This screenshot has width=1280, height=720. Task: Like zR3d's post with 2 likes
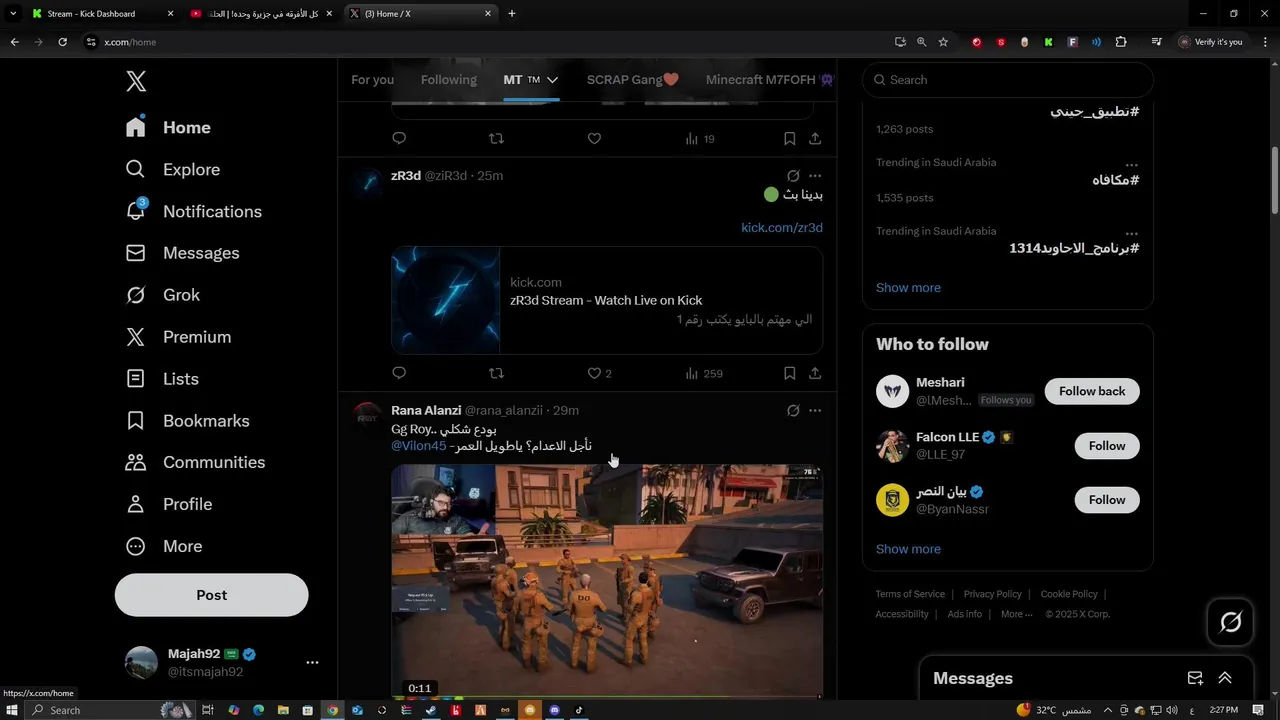pyautogui.click(x=599, y=373)
